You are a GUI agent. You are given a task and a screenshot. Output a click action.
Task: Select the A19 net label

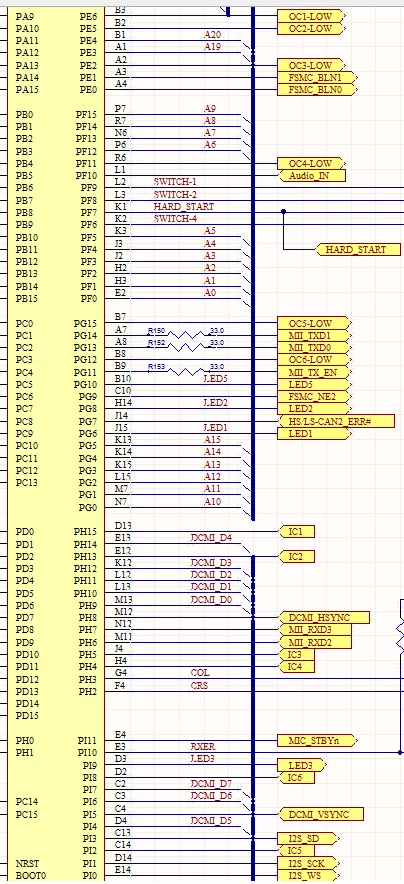point(212,47)
